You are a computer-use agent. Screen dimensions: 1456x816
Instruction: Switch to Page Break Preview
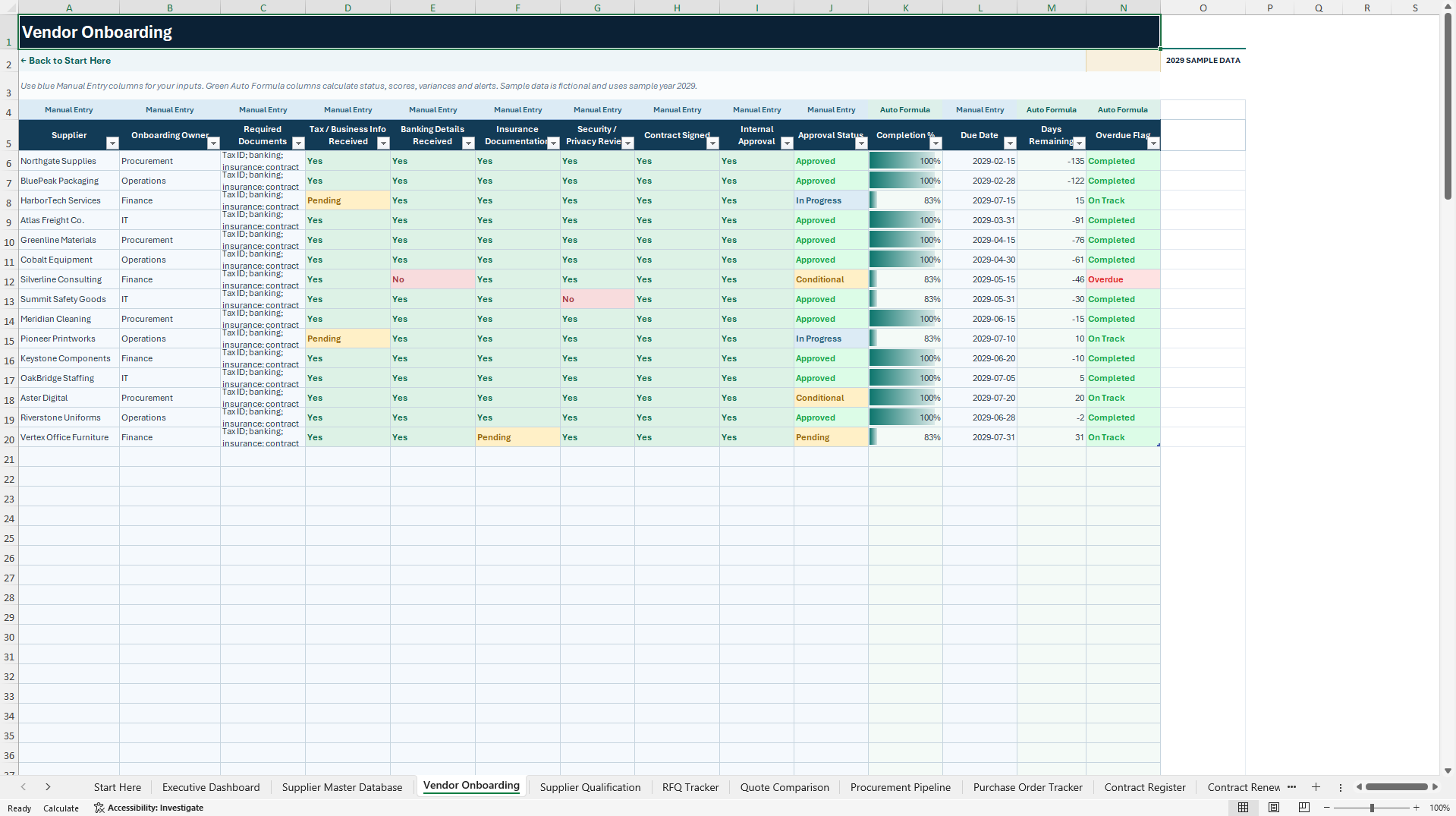[x=1304, y=808]
